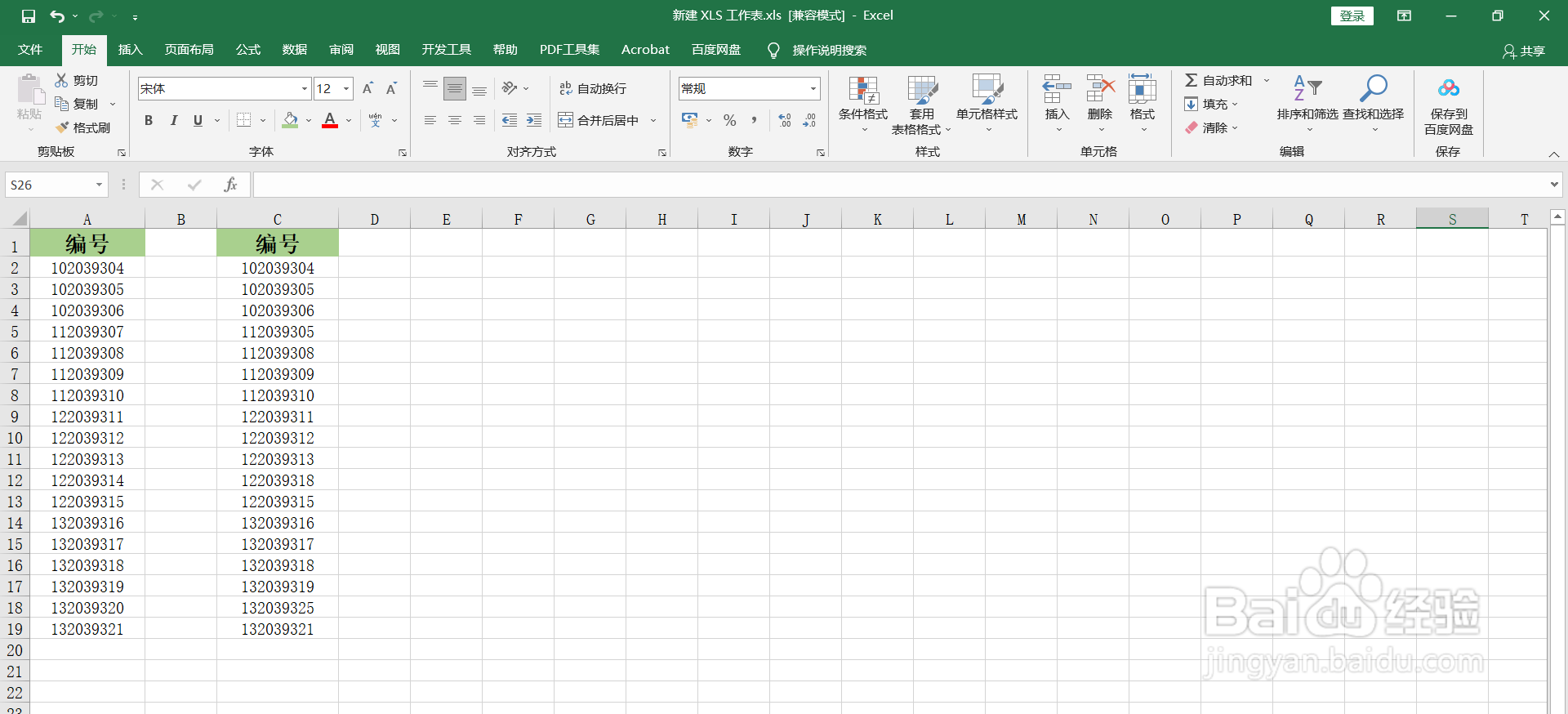This screenshot has height=714, width=1568.
Task: Click the Undo arrow icon
Action: pos(56,16)
